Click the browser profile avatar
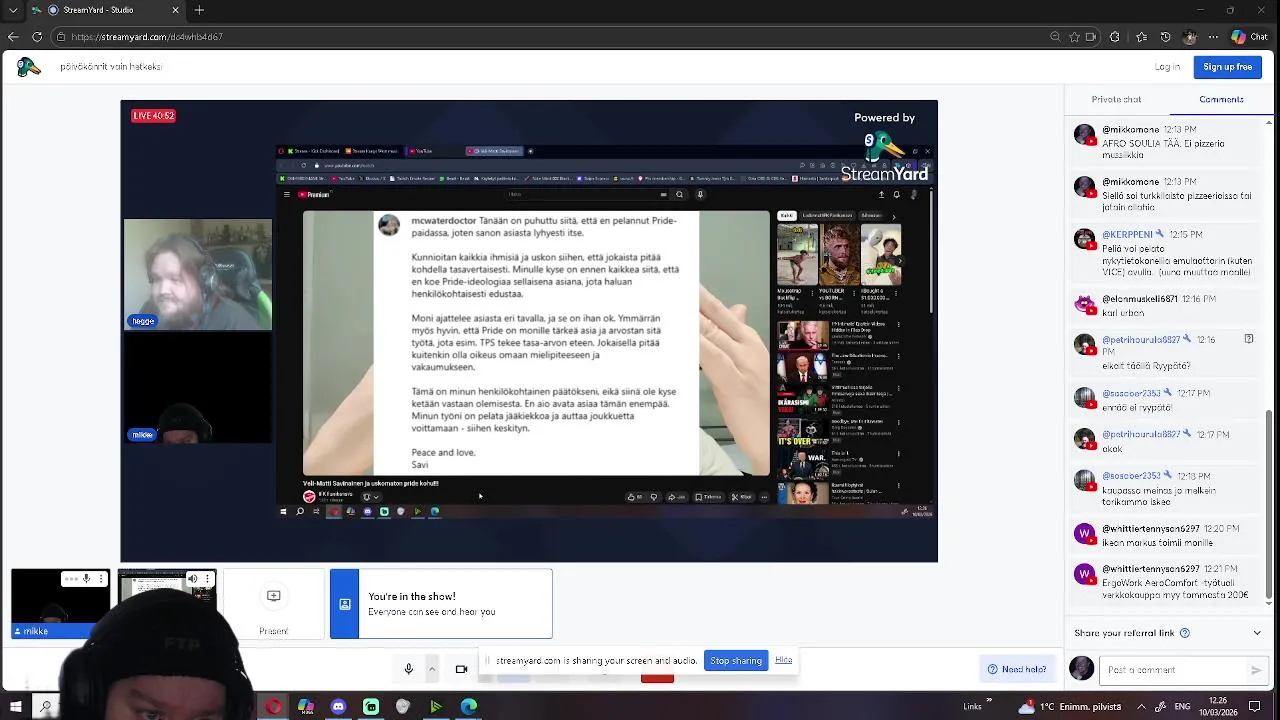Screen dimensions: 1280x720 (1189, 37)
